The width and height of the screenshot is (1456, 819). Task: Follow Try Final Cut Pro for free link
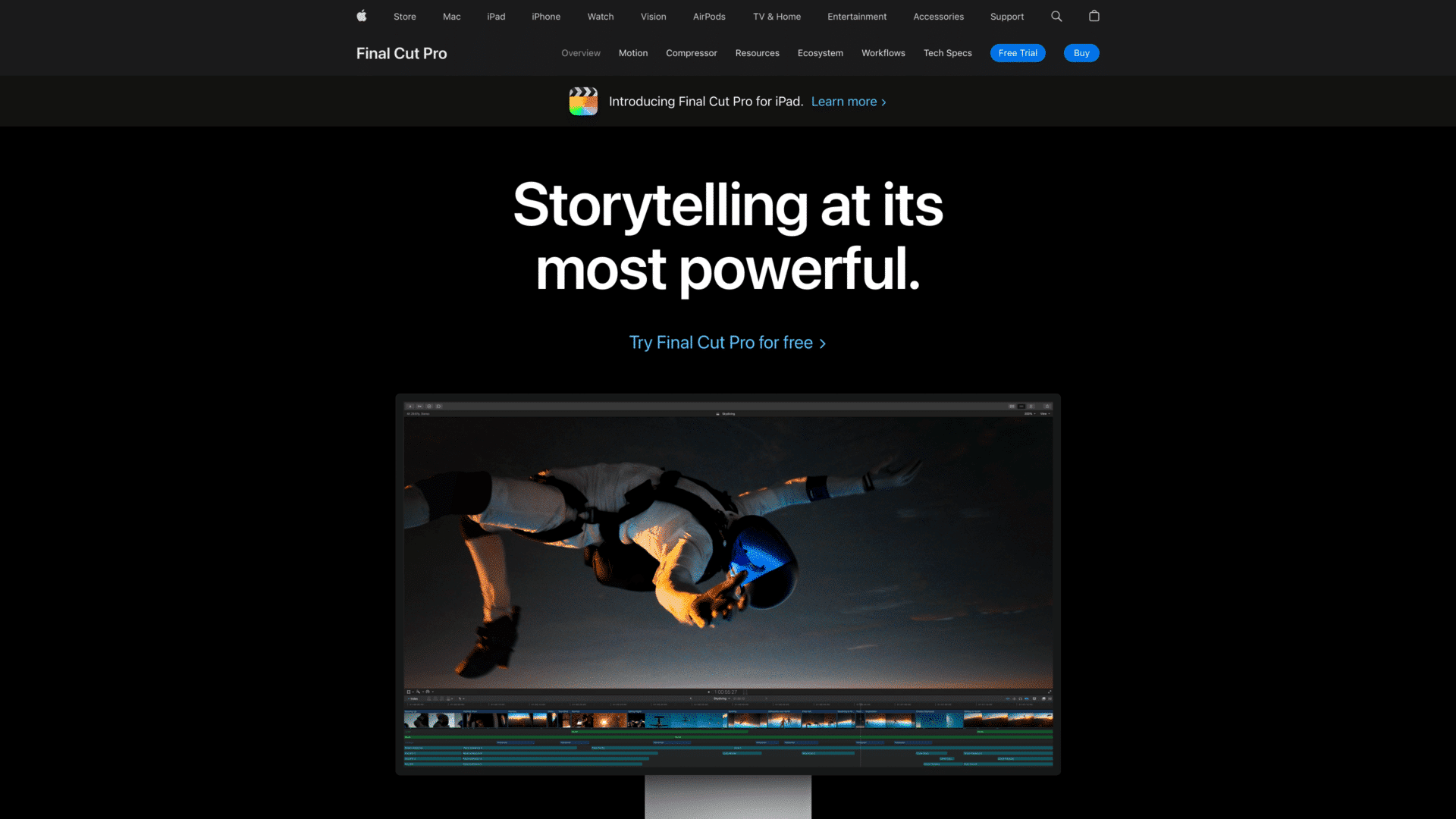(728, 343)
